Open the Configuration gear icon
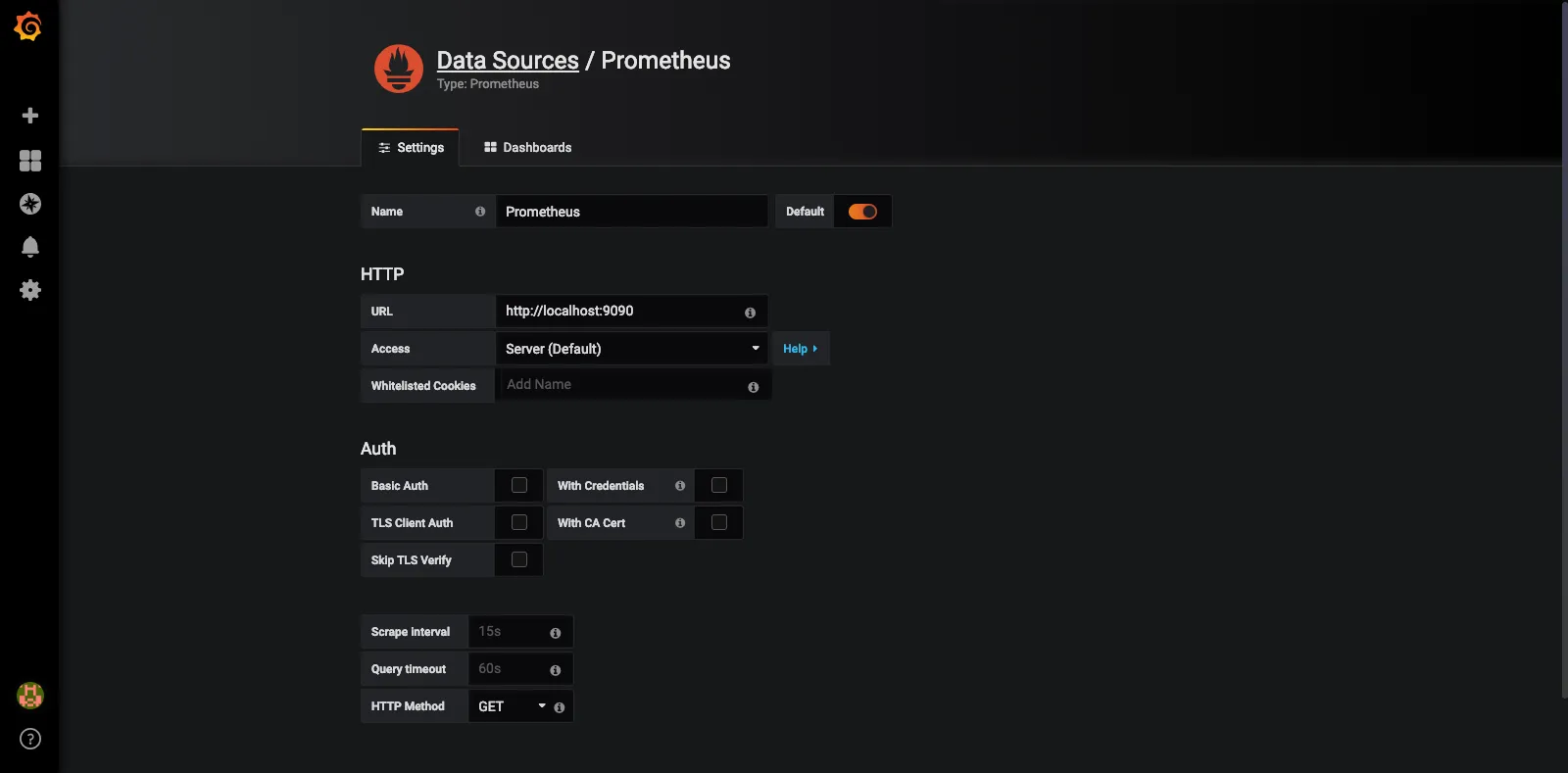 pyautogui.click(x=30, y=290)
